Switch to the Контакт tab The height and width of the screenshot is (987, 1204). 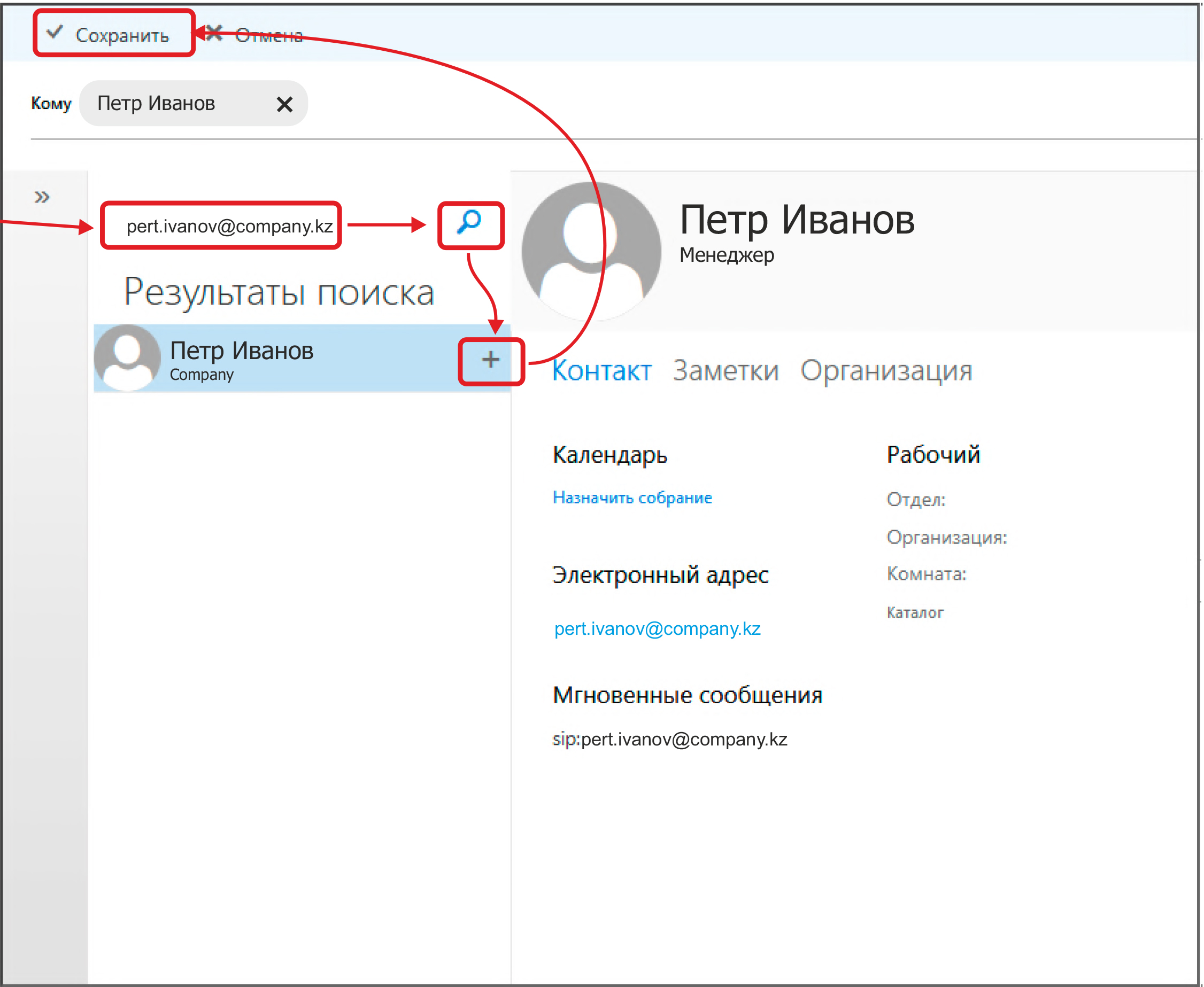(x=601, y=371)
